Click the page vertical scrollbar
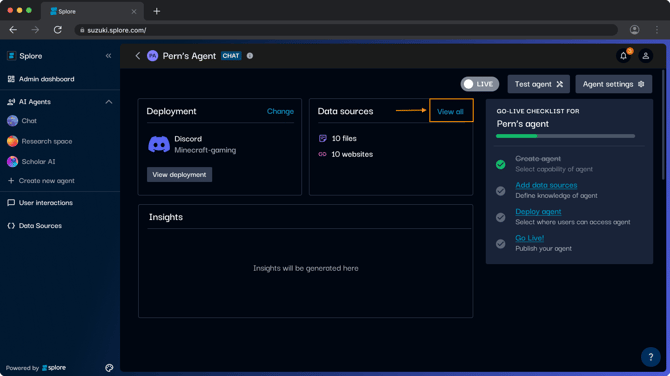The width and height of the screenshot is (670, 376). pos(663,124)
